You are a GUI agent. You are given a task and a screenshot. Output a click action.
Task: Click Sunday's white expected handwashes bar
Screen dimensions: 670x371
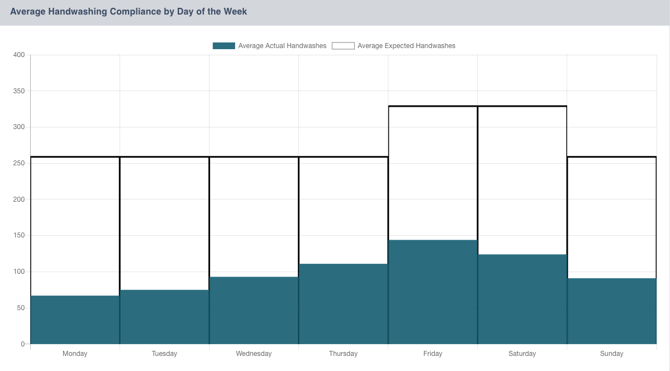point(612,218)
